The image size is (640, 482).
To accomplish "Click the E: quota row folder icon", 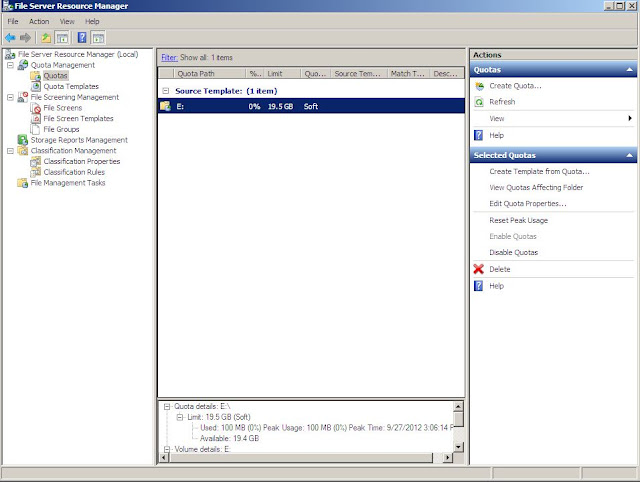I will coord(165,106).
